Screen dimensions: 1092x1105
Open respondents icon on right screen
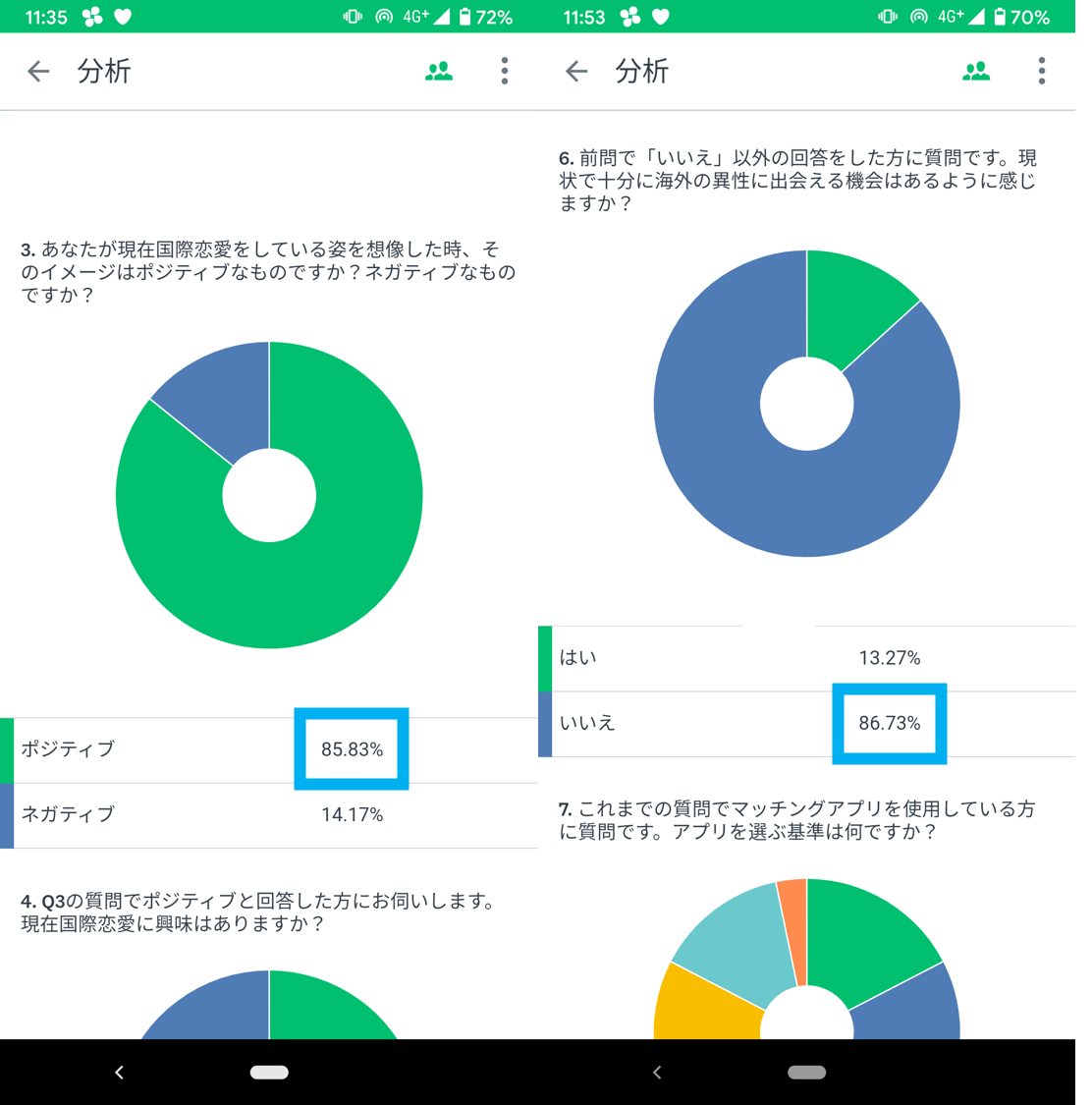coord(976,71)
